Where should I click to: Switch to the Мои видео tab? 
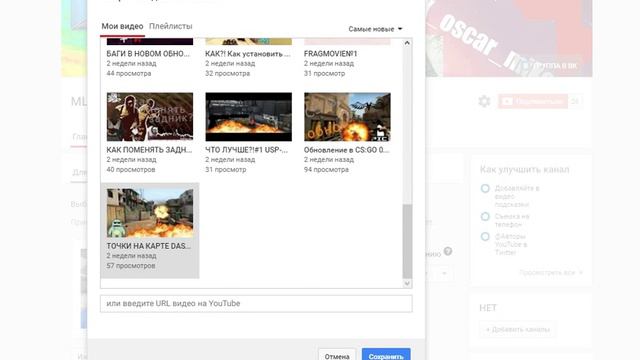[x=122, y=26]
